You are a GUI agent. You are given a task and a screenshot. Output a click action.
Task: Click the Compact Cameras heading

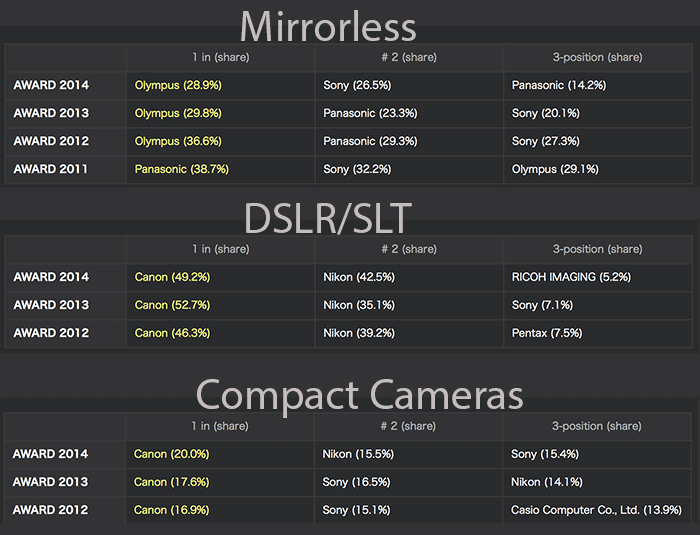click(359, 394)
